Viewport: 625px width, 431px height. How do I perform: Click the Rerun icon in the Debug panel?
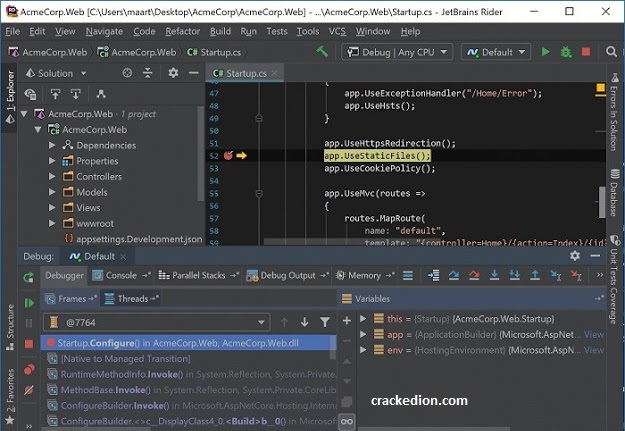(28, 277)
